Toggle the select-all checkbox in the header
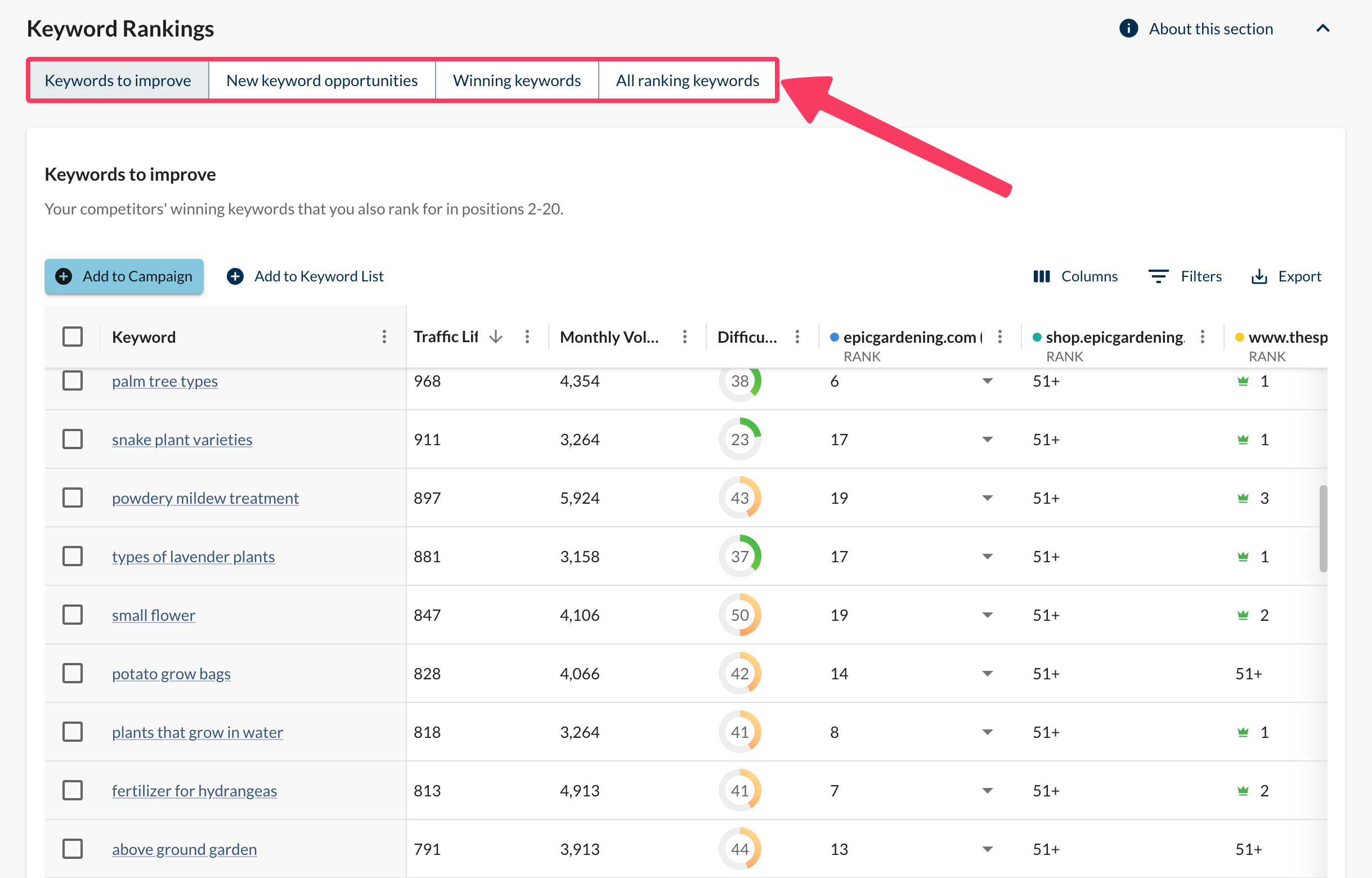 (73, 337)
